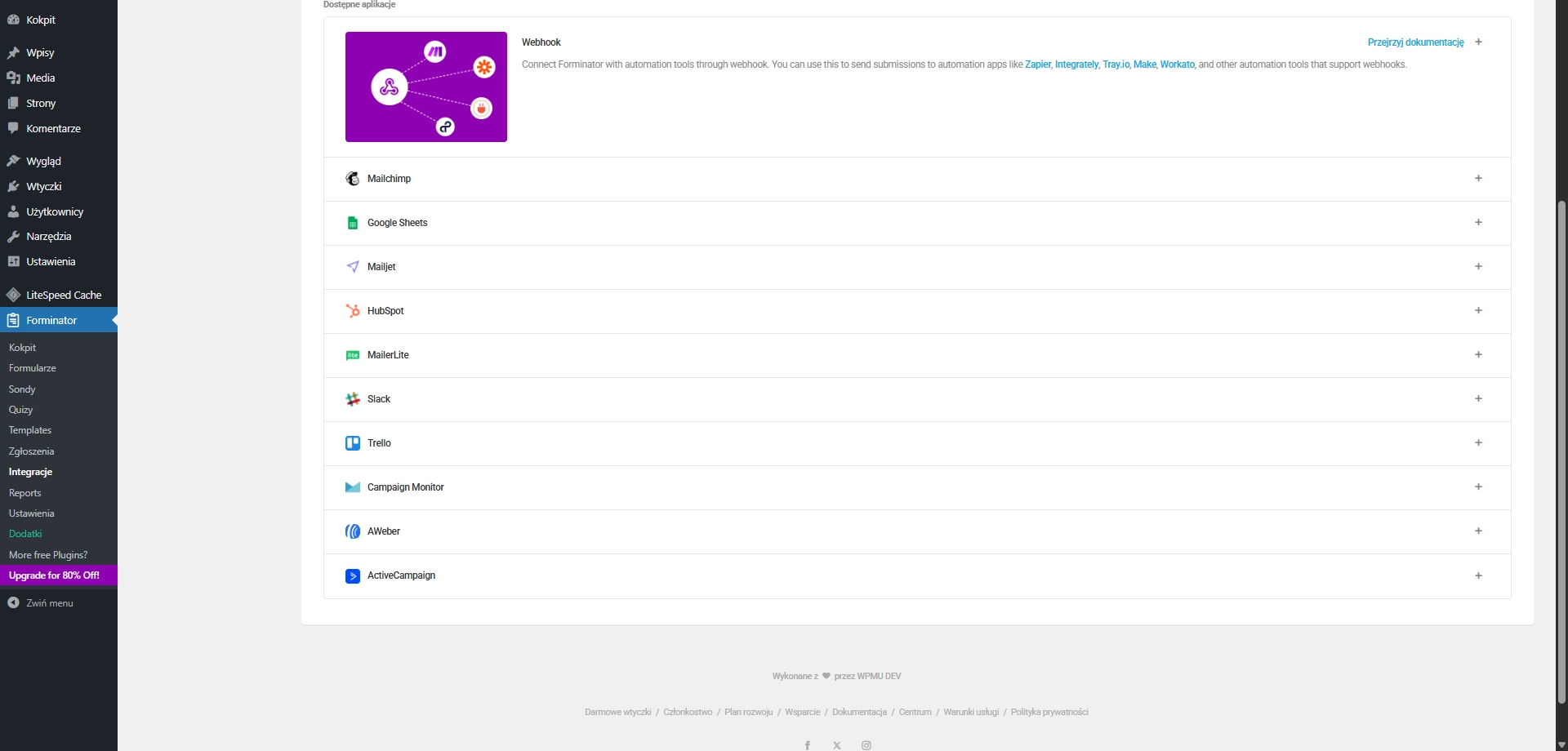Follow the Zapier link
Image resolution: width=1568 pixels, height=751 pixels.
pos(1038,64)
